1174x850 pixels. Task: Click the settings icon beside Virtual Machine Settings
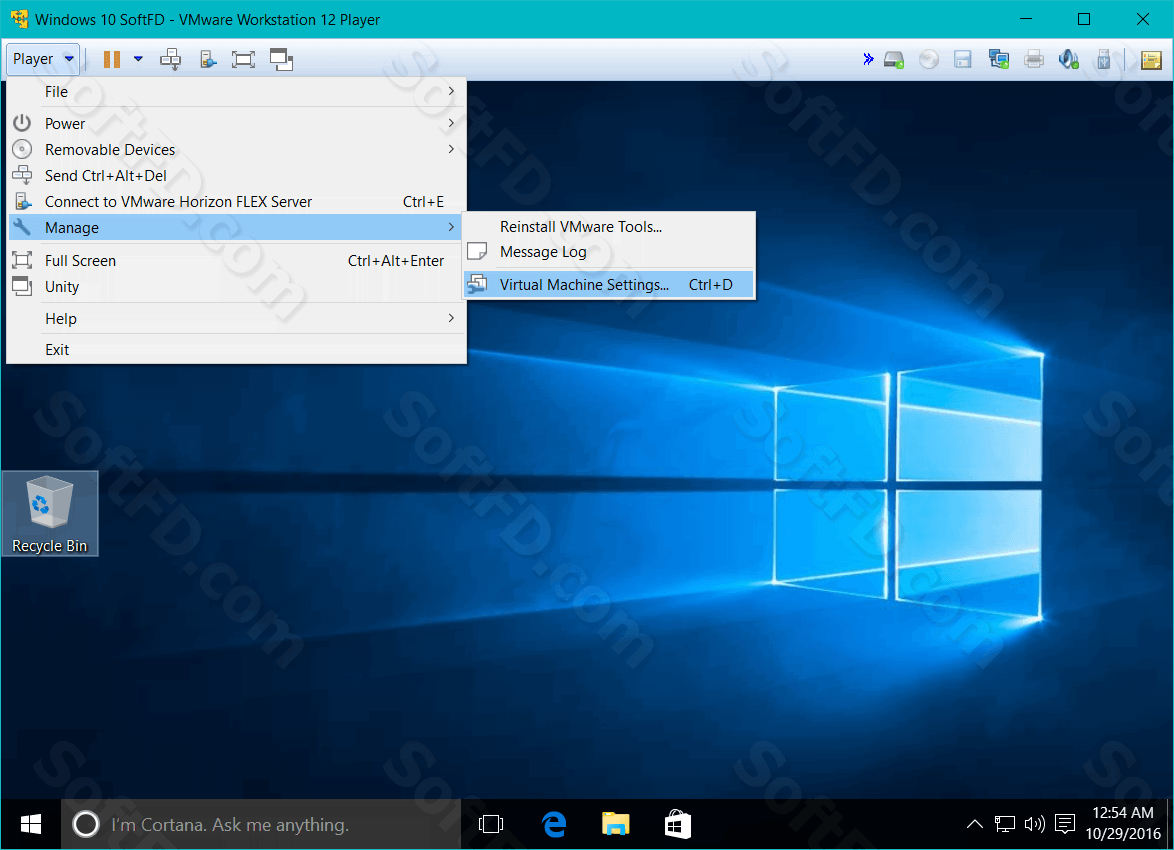point(477,284)
